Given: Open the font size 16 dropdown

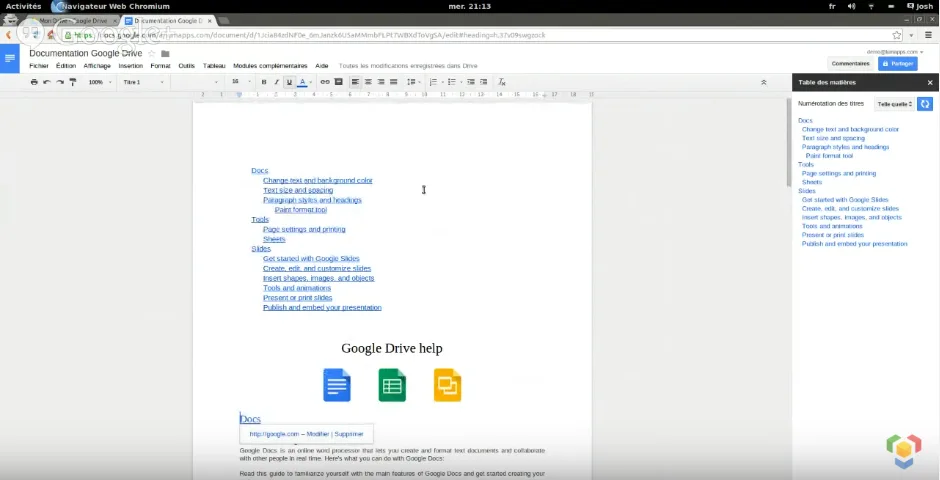Looking at the screenshot, I should (241, 82).
